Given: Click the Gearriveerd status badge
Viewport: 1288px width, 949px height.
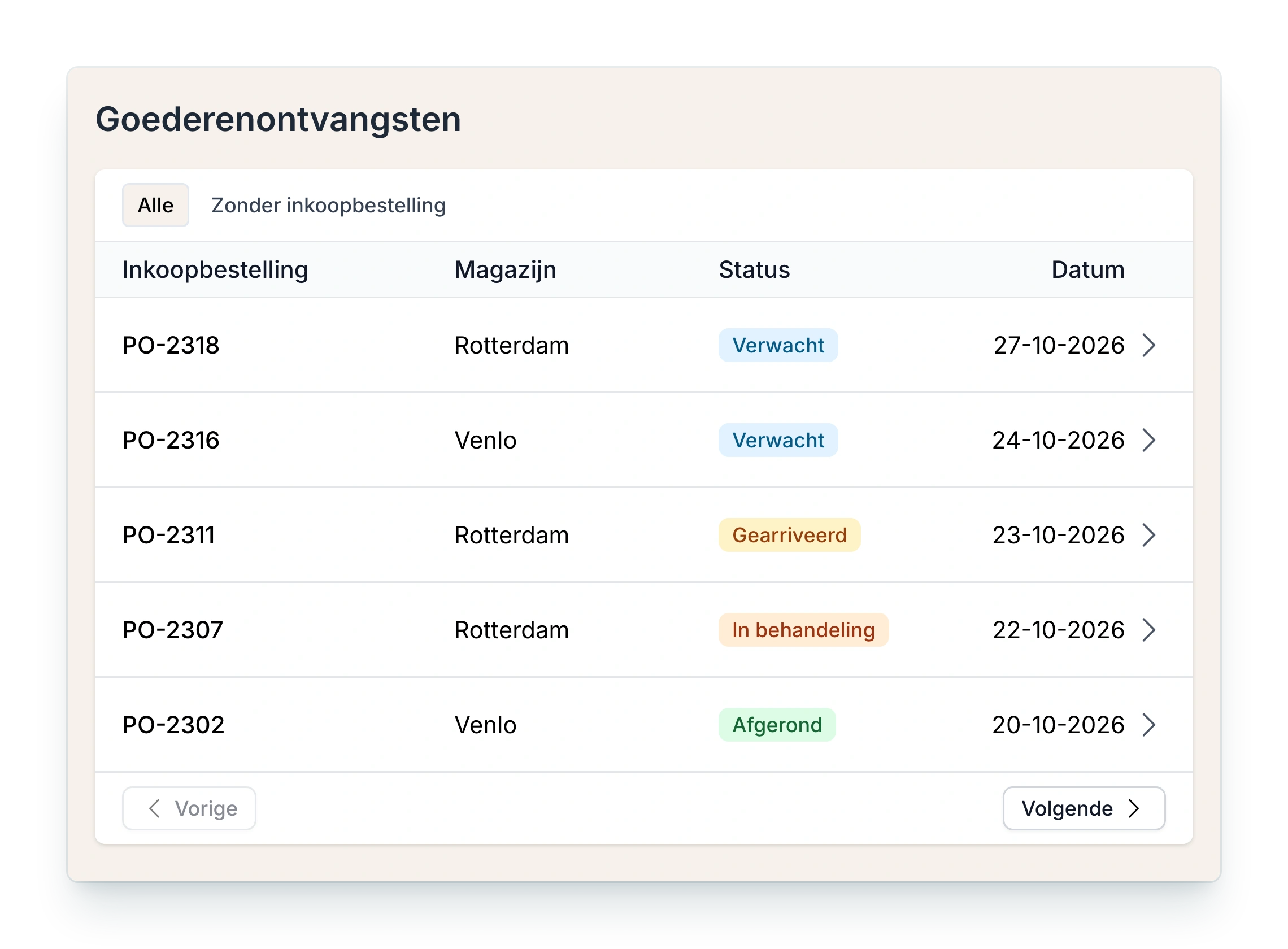Looking at the screenshot, I should (789, 535).
